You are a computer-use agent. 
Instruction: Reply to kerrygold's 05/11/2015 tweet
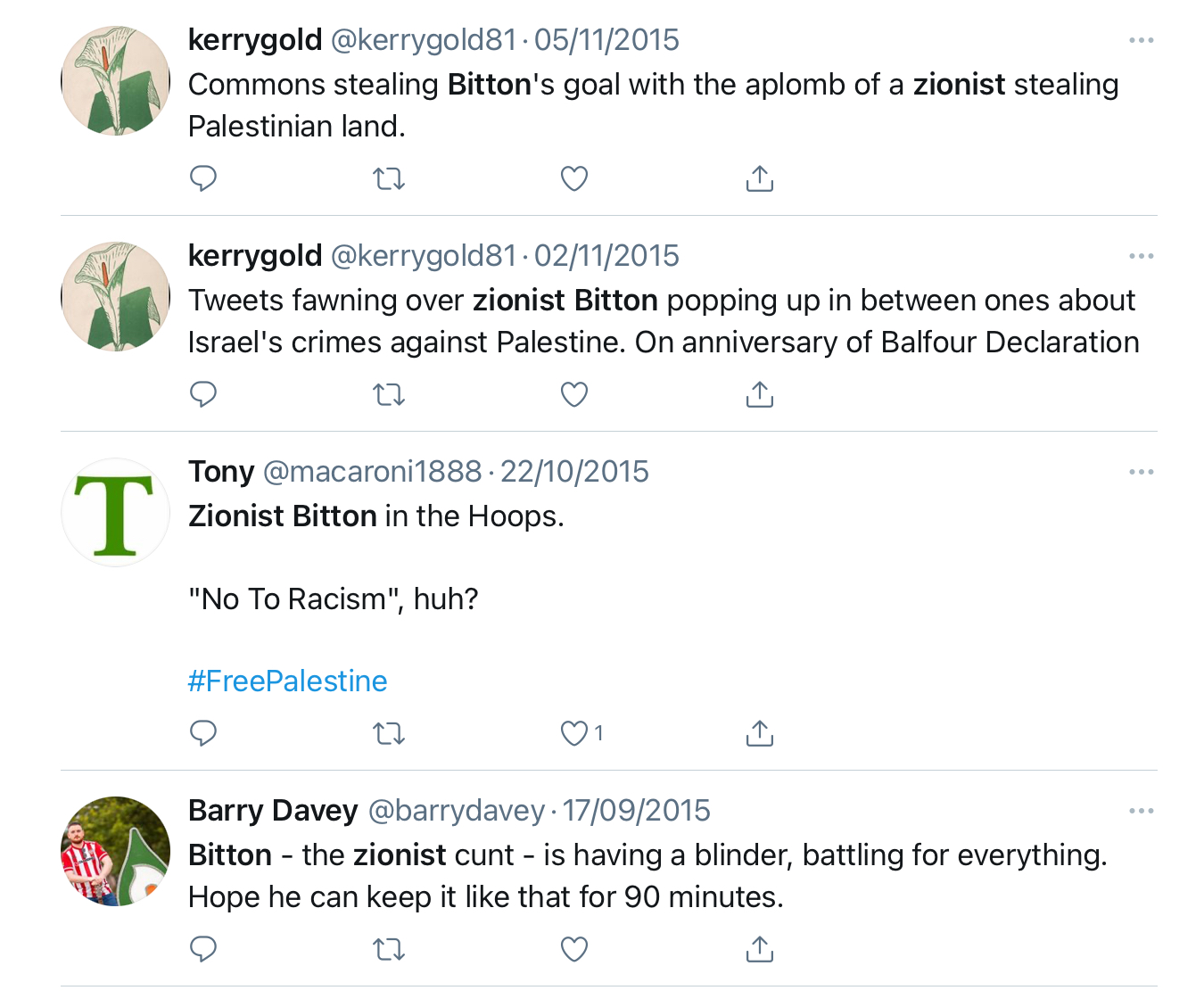[203, 178]
